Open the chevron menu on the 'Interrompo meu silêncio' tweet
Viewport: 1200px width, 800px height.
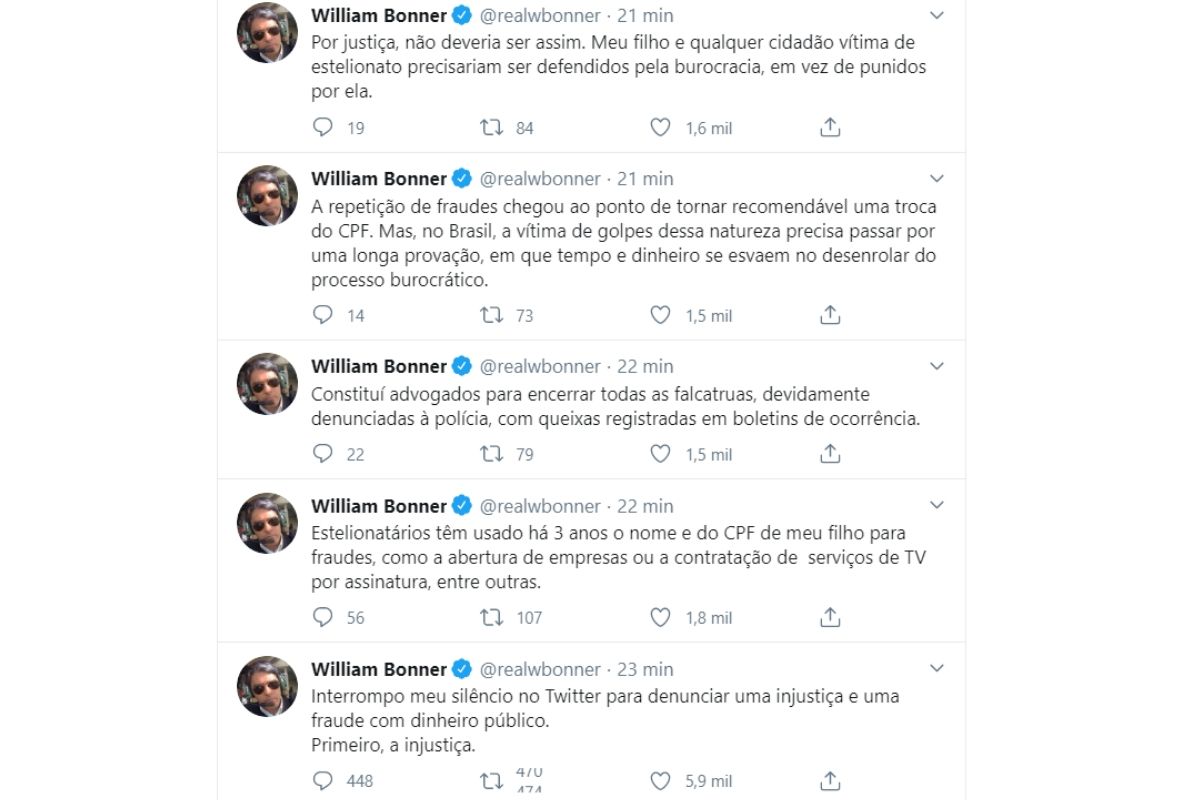pyautogui.click(x=936, y=669)
